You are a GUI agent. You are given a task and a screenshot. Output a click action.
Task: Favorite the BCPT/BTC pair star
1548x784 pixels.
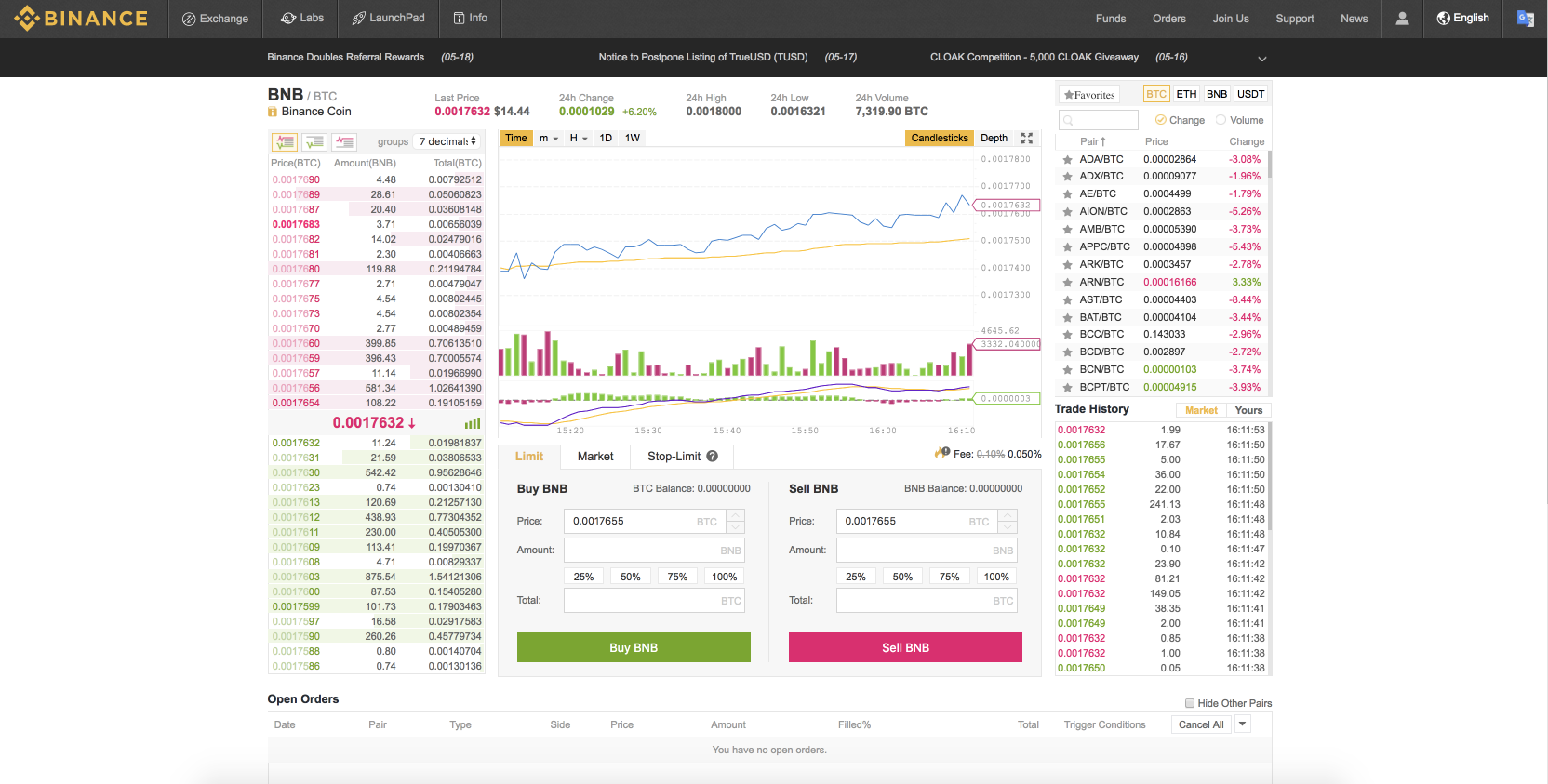coord(1067,388)
